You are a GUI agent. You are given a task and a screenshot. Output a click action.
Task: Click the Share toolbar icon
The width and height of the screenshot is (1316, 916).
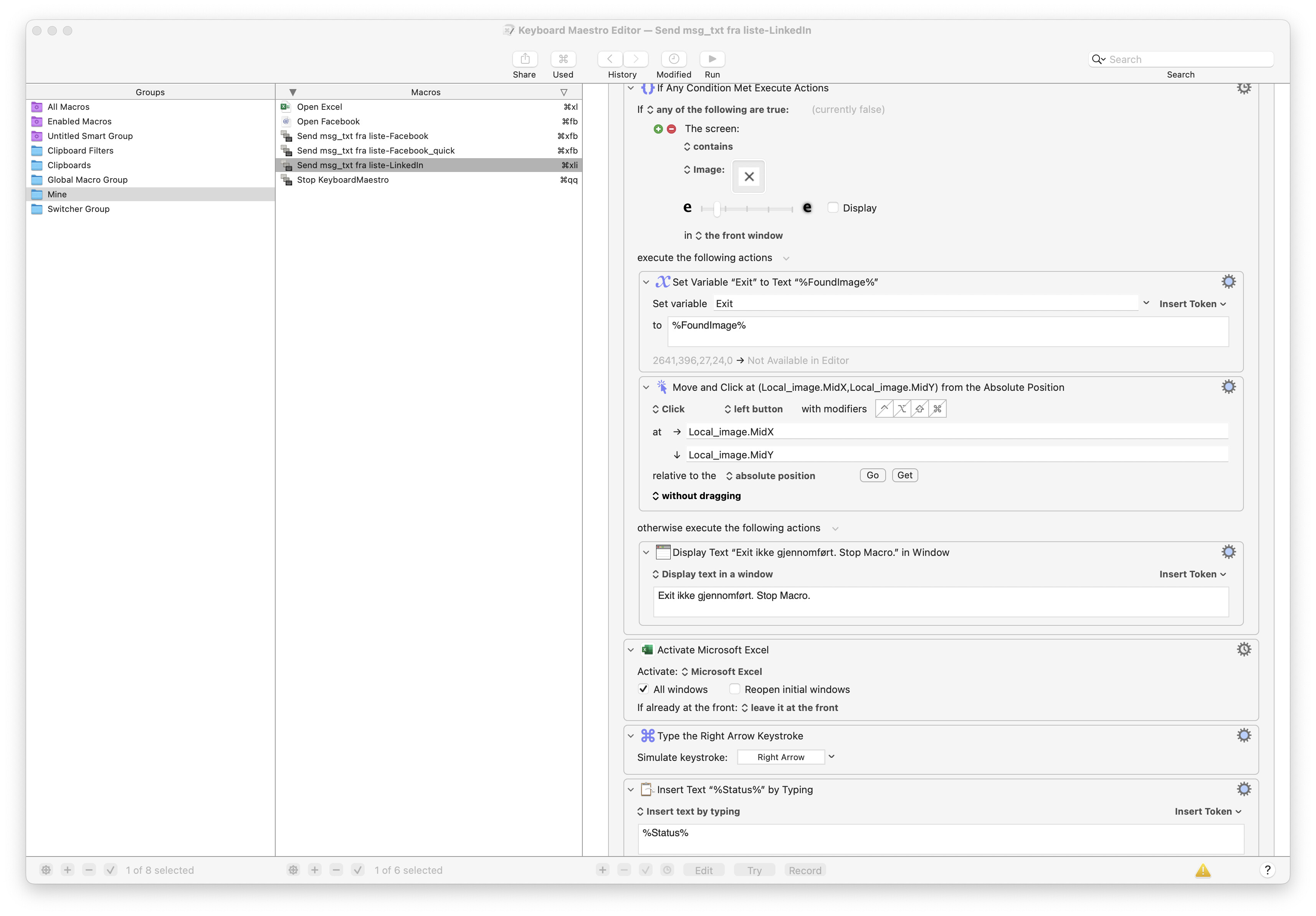click(524, 59)
